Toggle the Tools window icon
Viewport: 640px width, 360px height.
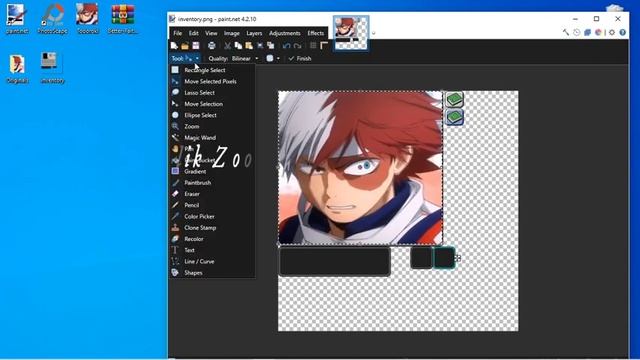point(566,32)
